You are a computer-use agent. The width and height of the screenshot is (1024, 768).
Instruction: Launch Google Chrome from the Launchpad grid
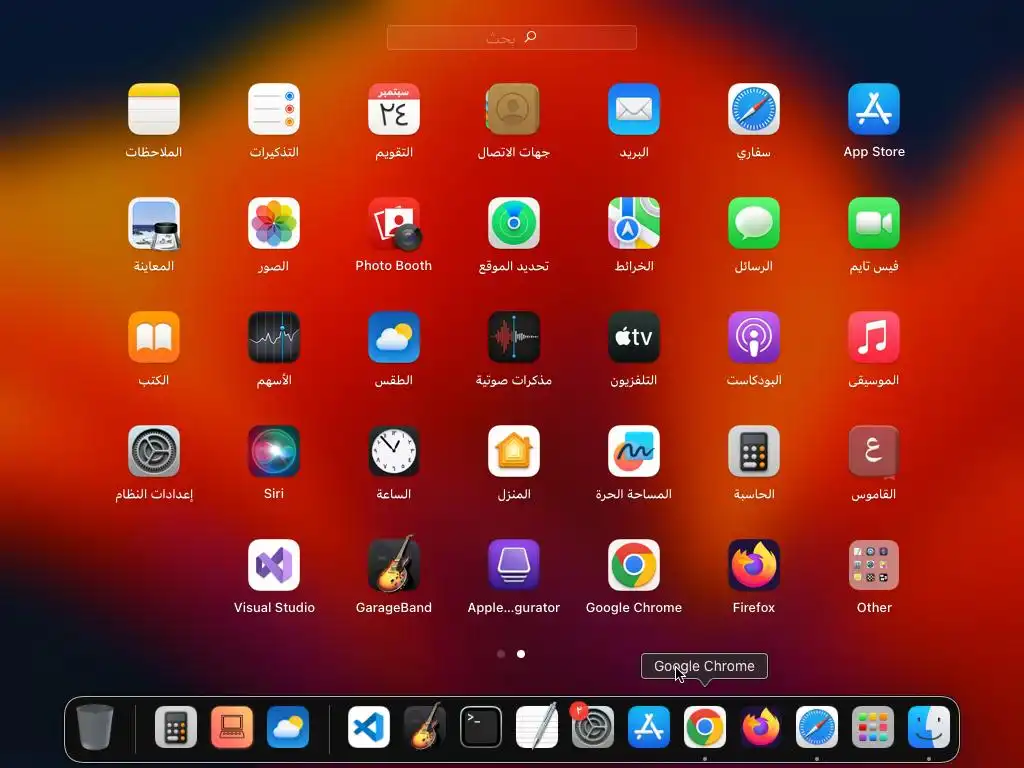point(633,565)
